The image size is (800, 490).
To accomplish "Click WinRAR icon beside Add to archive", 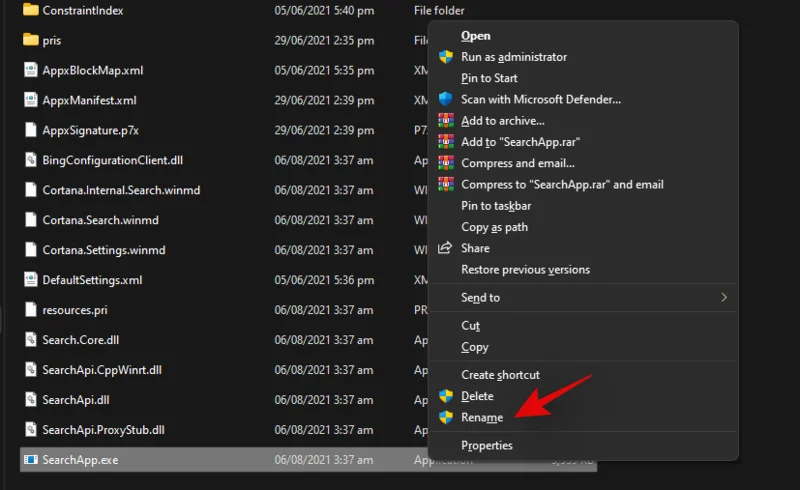I will (x=445, y=120).
